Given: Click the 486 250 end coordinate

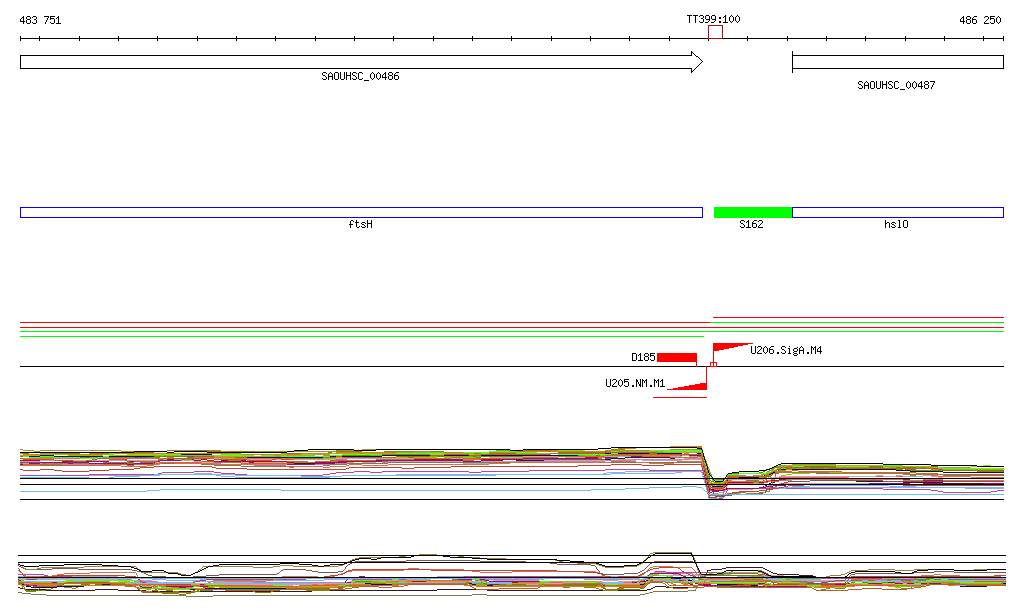Looking at the screenshot, I should tap(980, 20).
